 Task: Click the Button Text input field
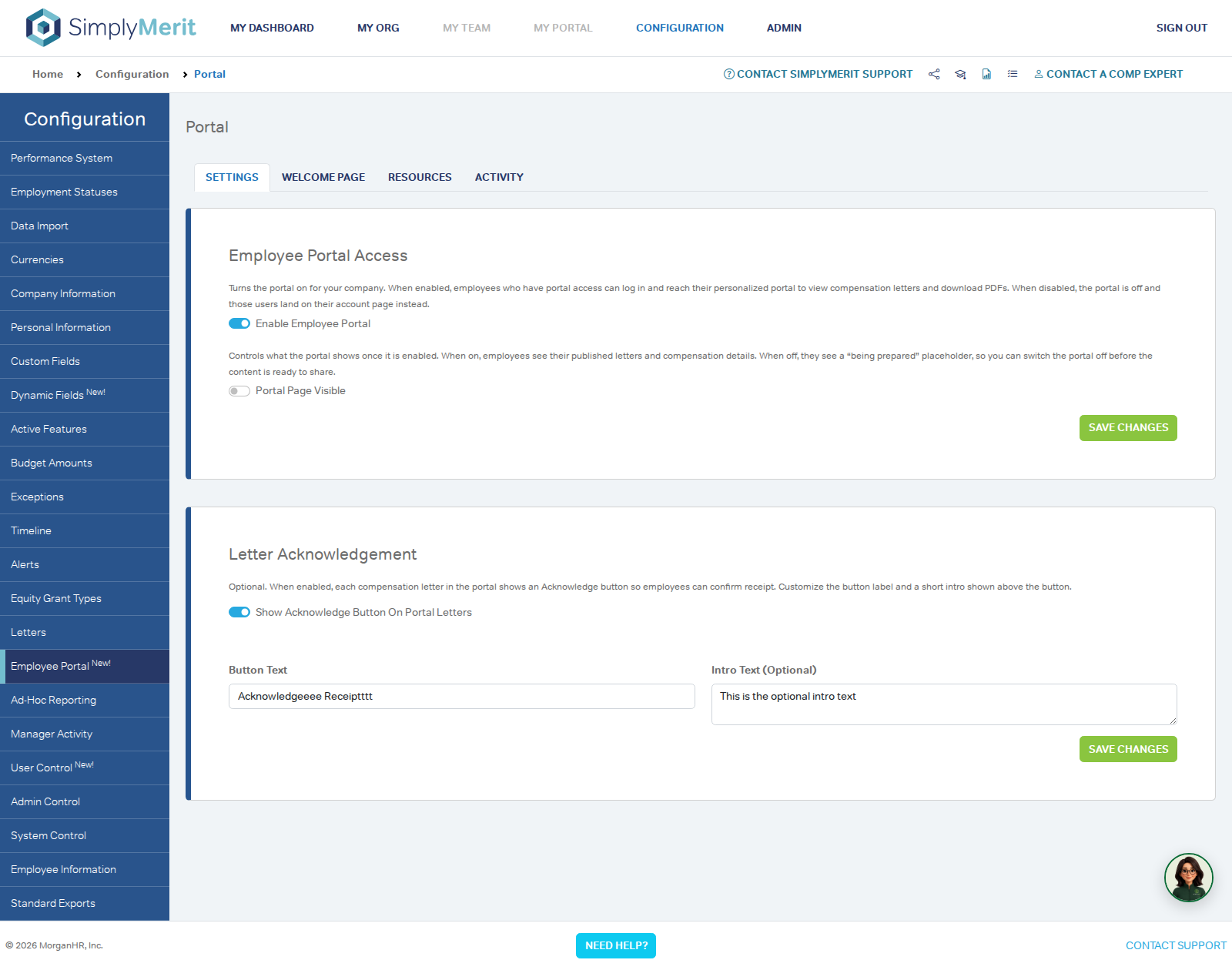(462, 697)
